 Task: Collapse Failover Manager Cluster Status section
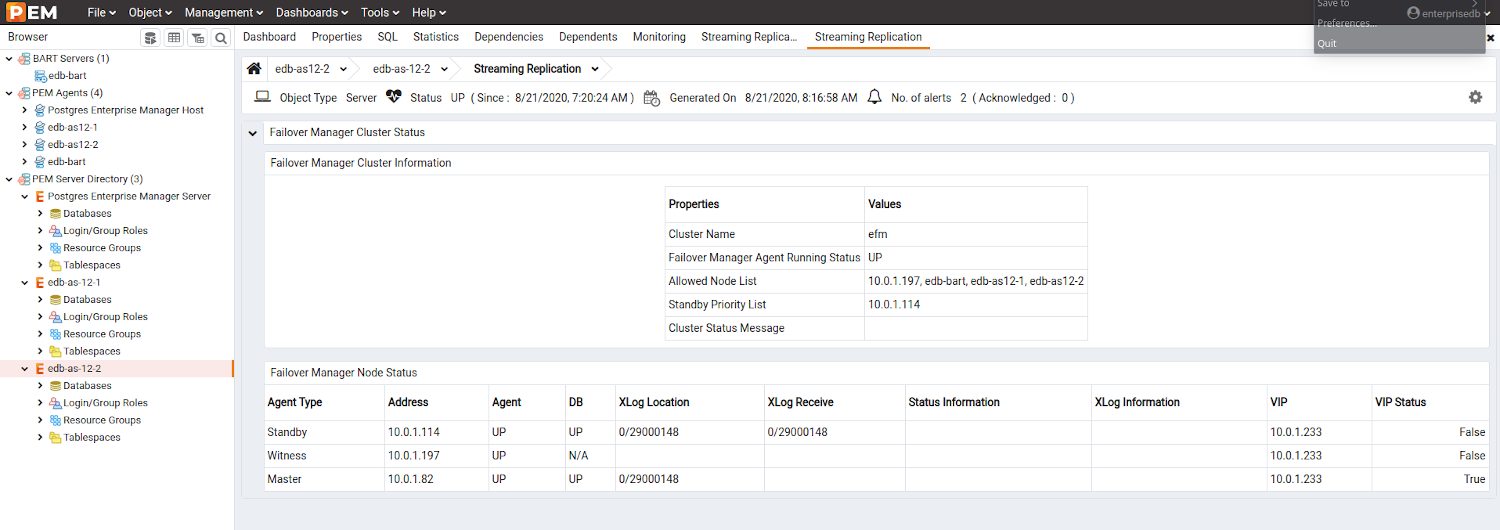254,132
